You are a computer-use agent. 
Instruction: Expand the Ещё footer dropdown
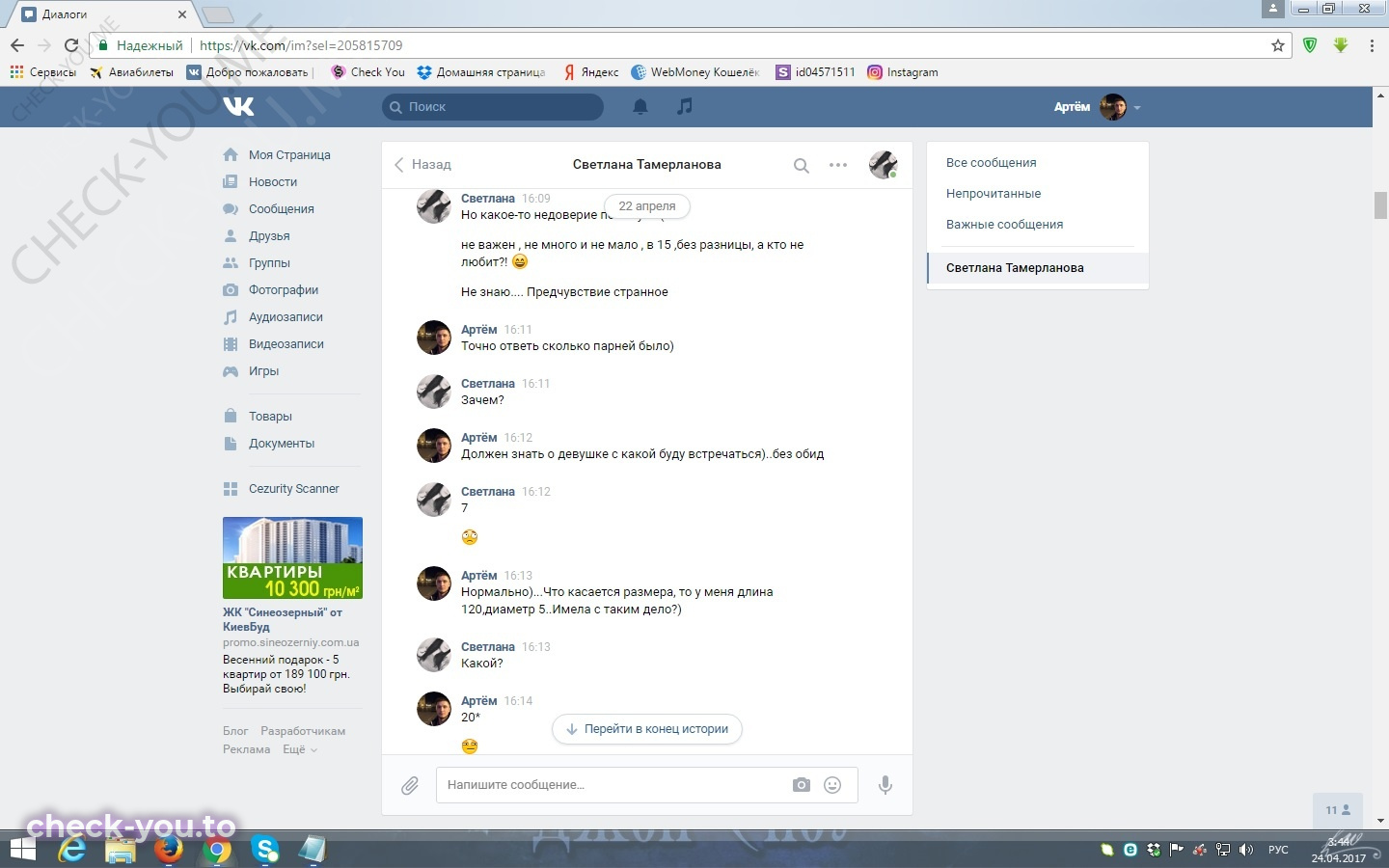point(300,749)
